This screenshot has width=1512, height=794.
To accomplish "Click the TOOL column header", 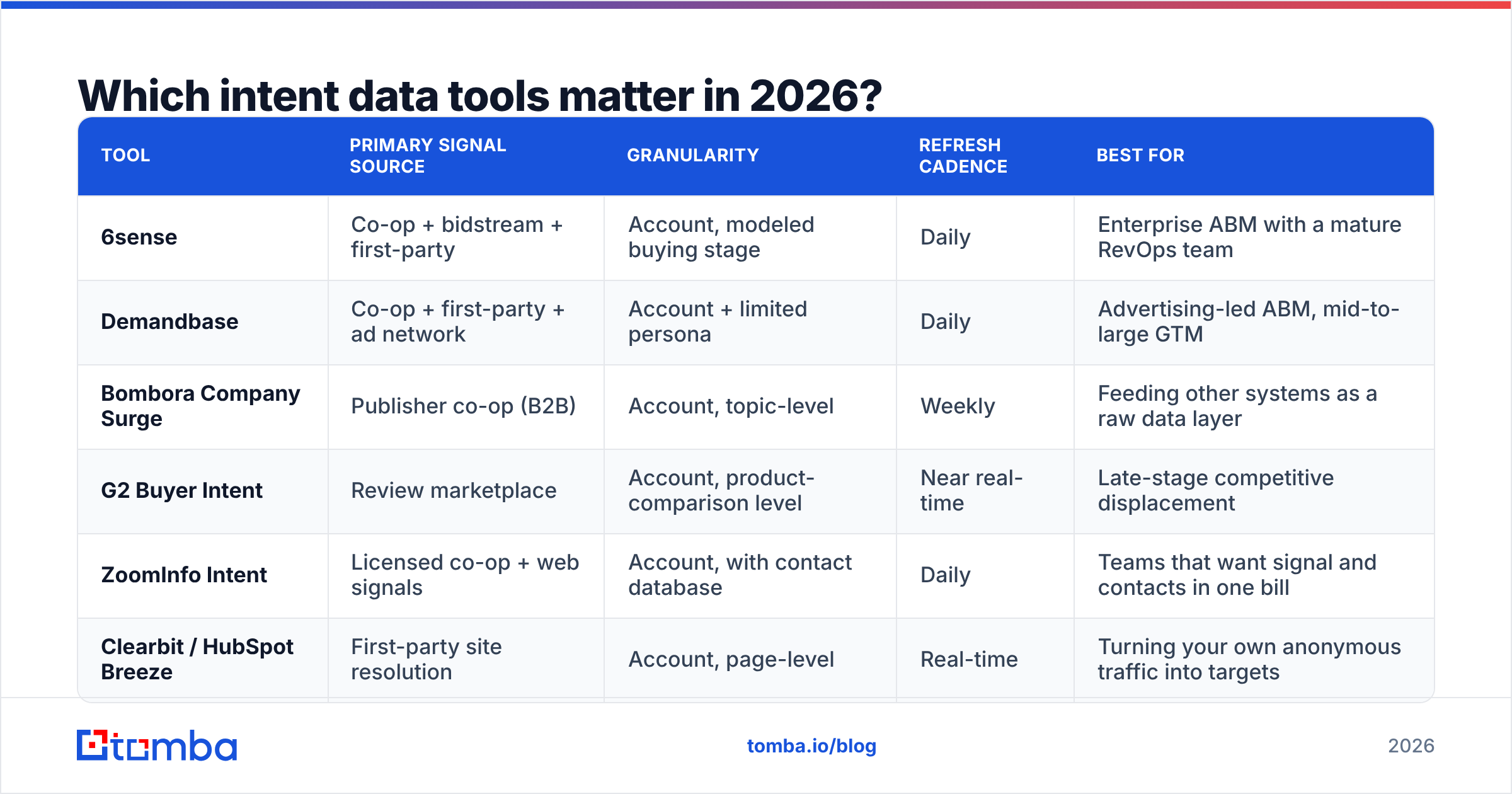I will point(125,155).
